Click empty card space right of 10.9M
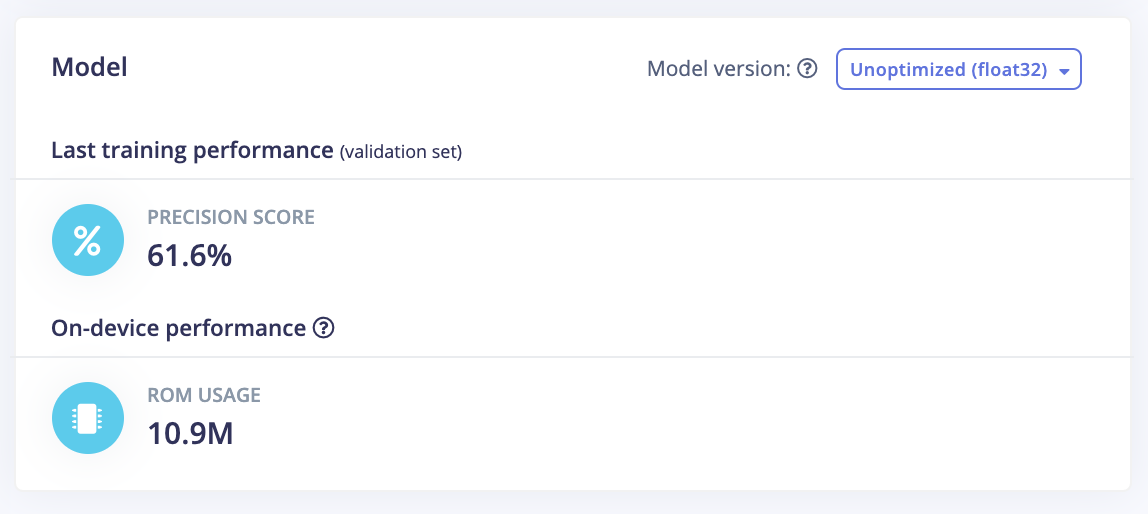 pos(650,433)
